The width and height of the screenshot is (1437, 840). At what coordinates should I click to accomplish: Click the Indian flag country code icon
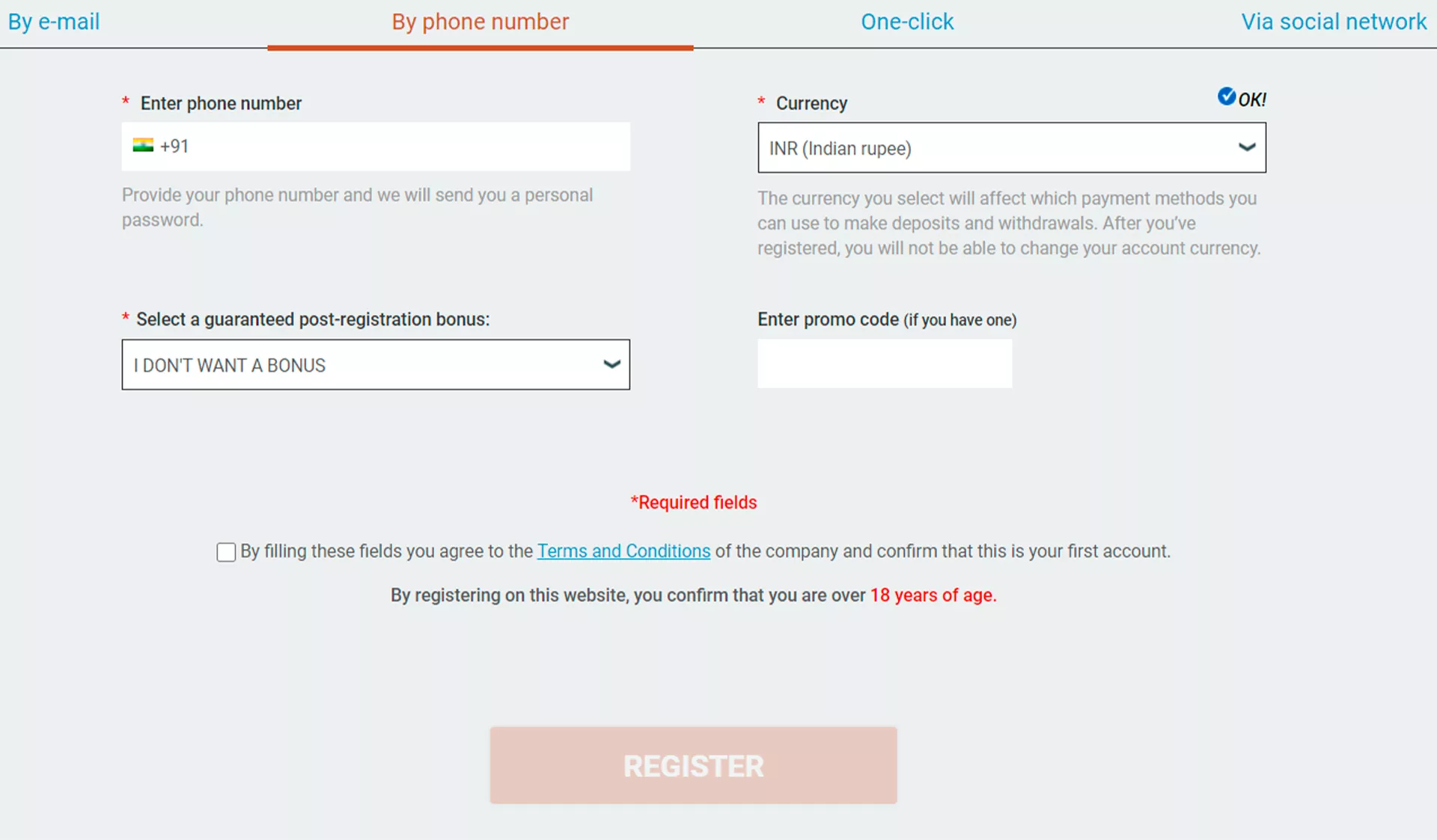coord(142,147)
